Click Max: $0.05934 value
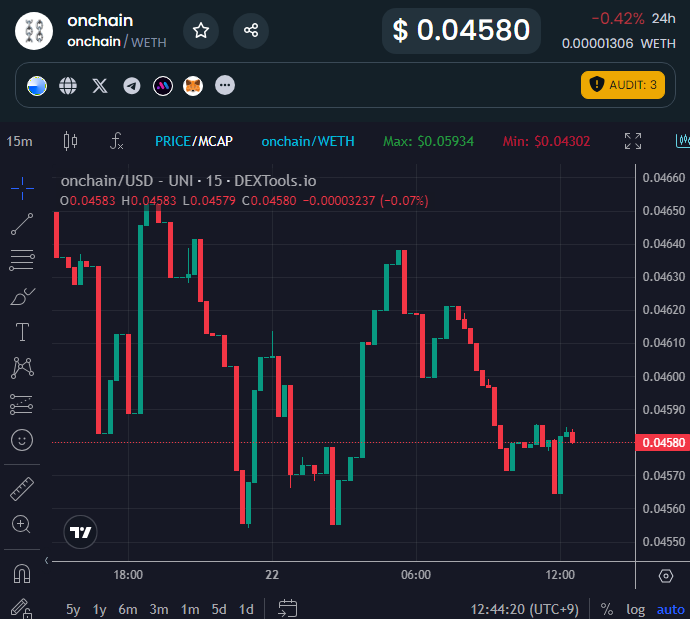Screen dimensions: 690x619 pyautogui.click(x=428, y=141)
